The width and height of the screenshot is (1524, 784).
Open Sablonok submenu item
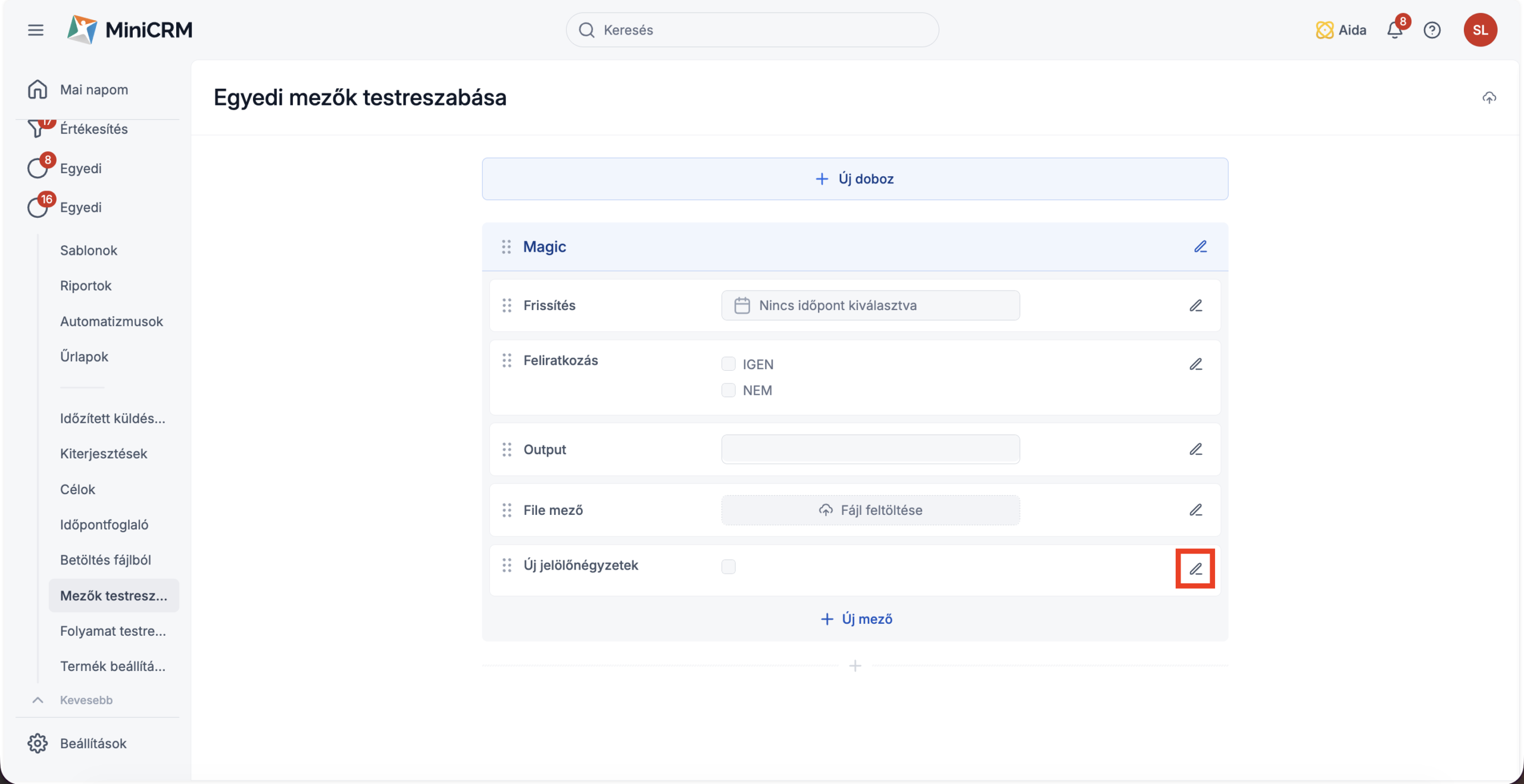click(x=89, y=251)
